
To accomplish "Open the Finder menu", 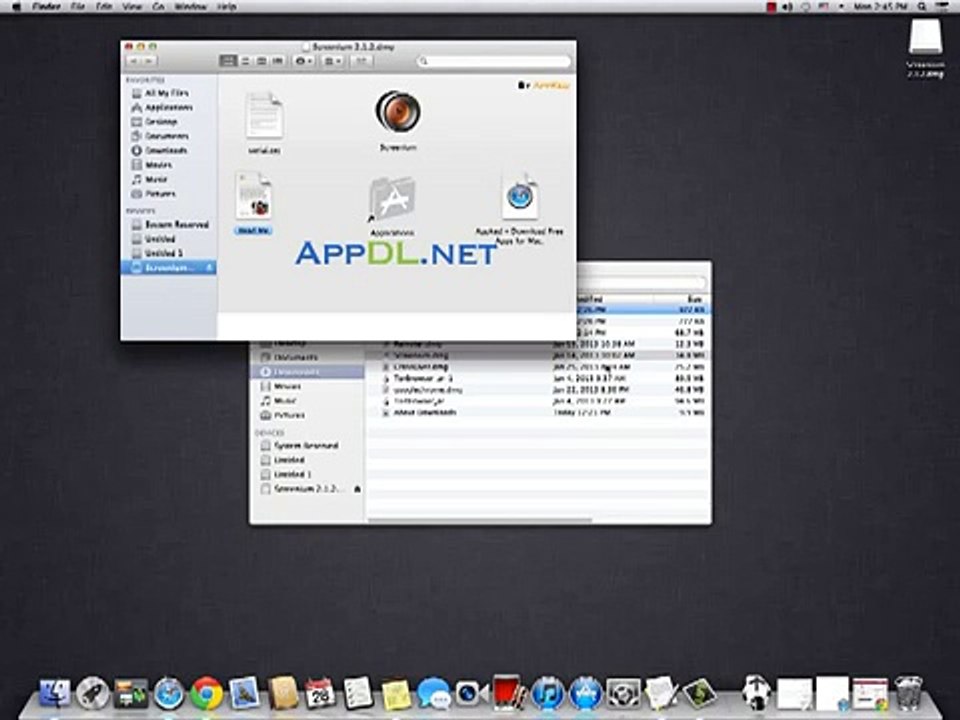I will [x=47, y=7].
